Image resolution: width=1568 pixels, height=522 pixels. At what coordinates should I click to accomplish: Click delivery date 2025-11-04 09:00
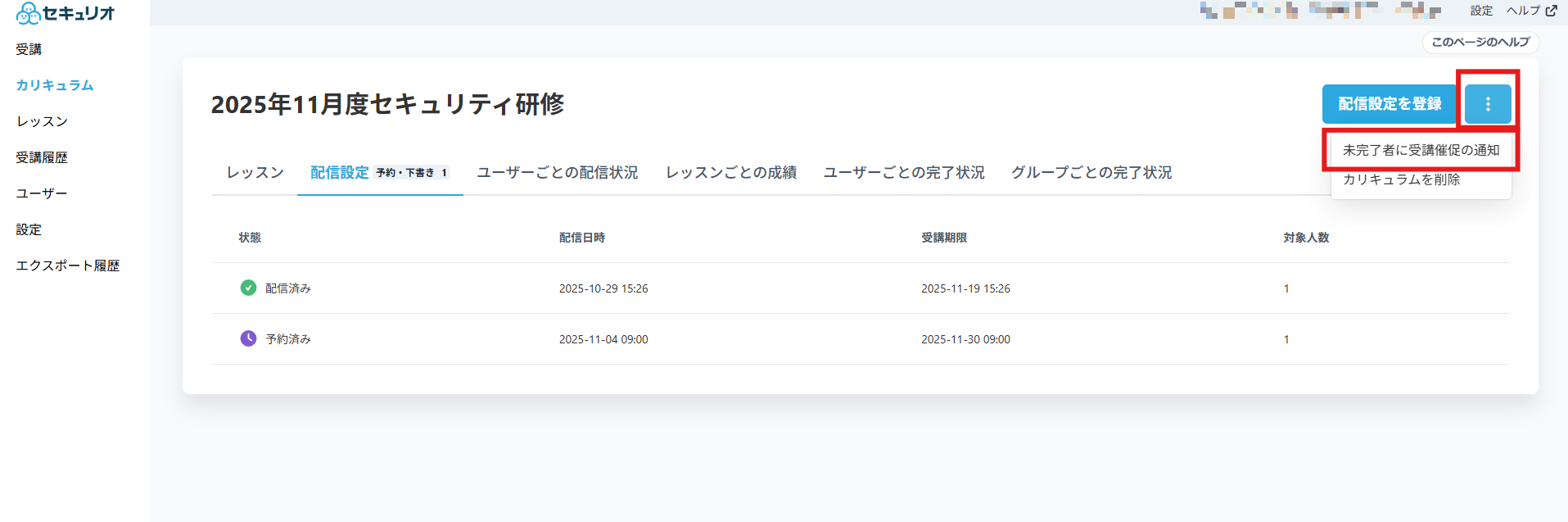tap(603, 339)
